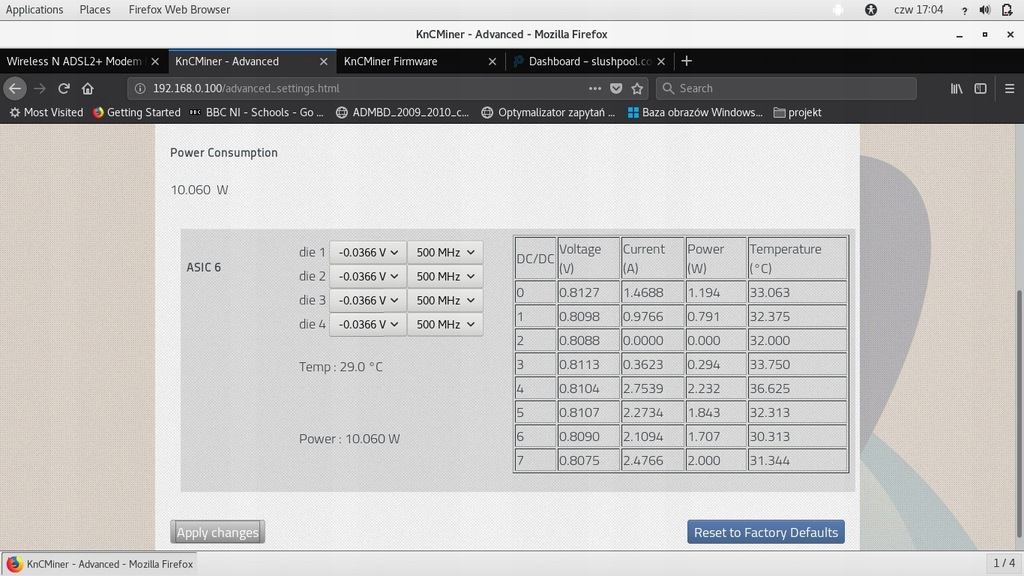
Task: Open the Firefox hamburger menu
Action: click(1009, 88)
